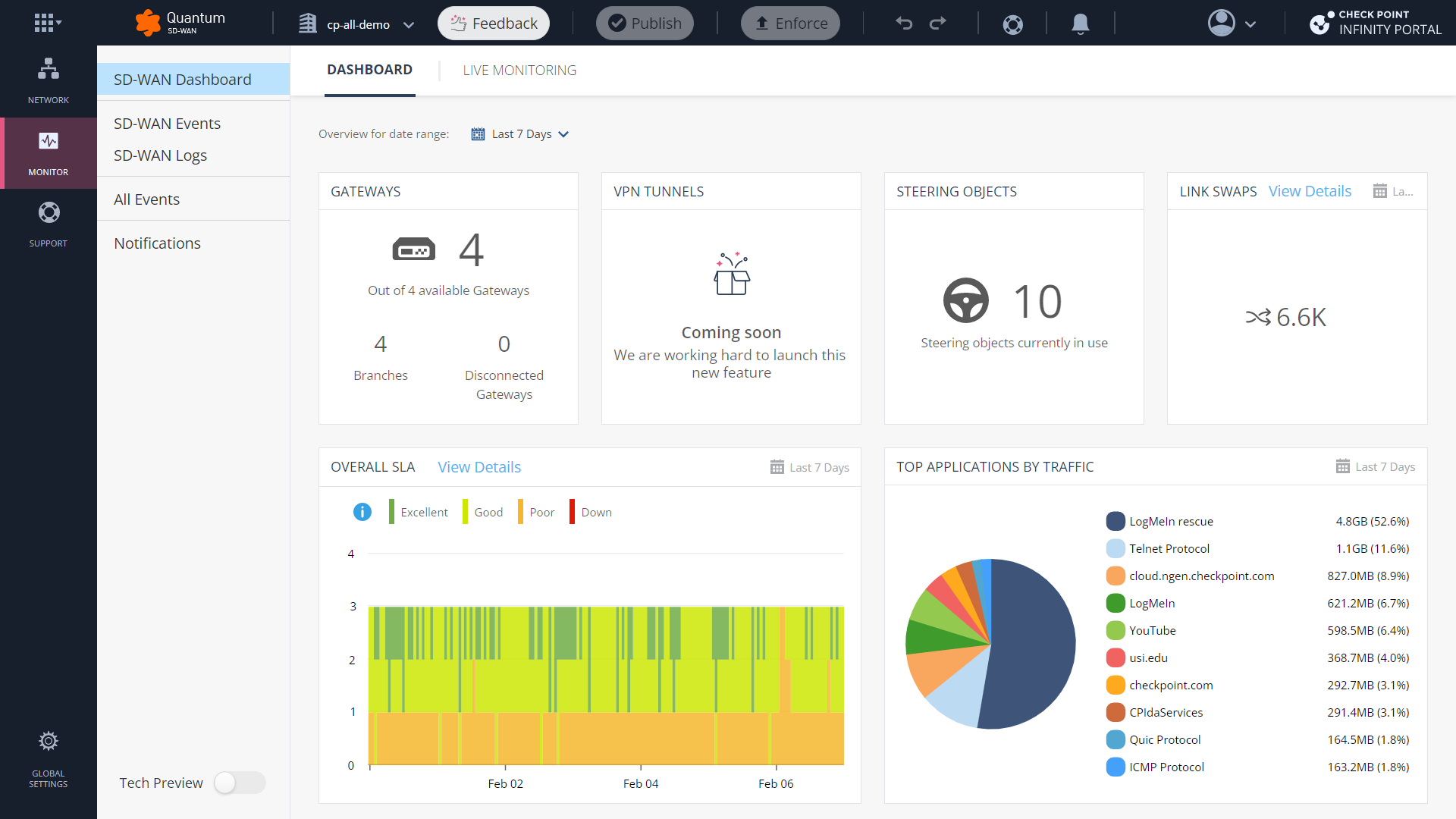Open SD-WAN Dashboard menu item

[x=193, y=79]
